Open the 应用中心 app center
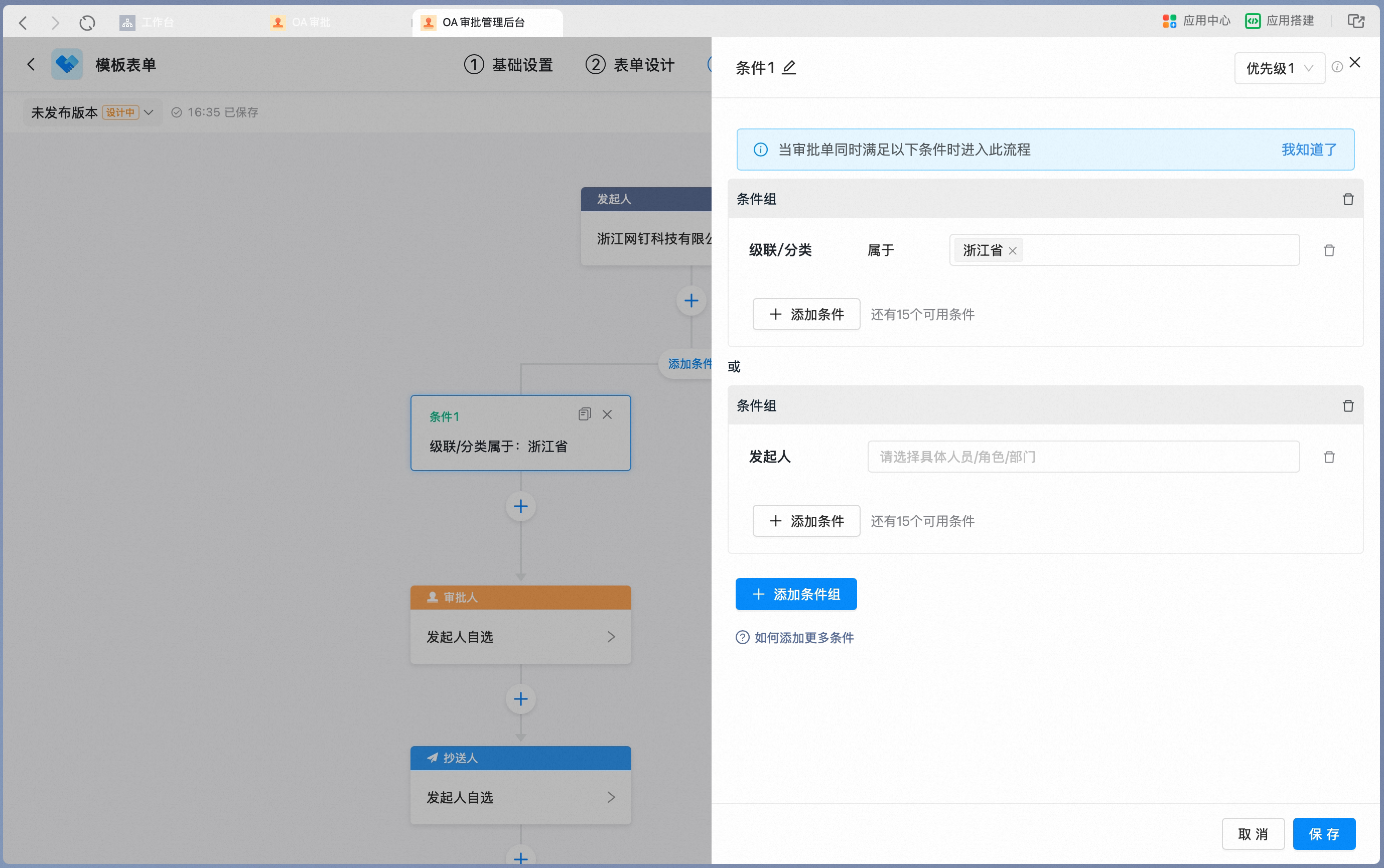 1196,21
